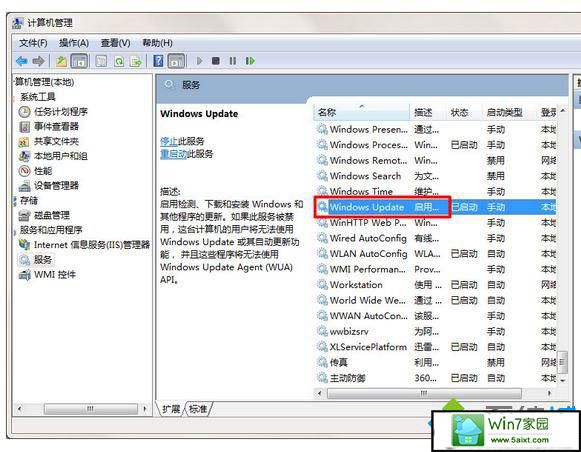Click the Restart Service icon

coord(250,61)
